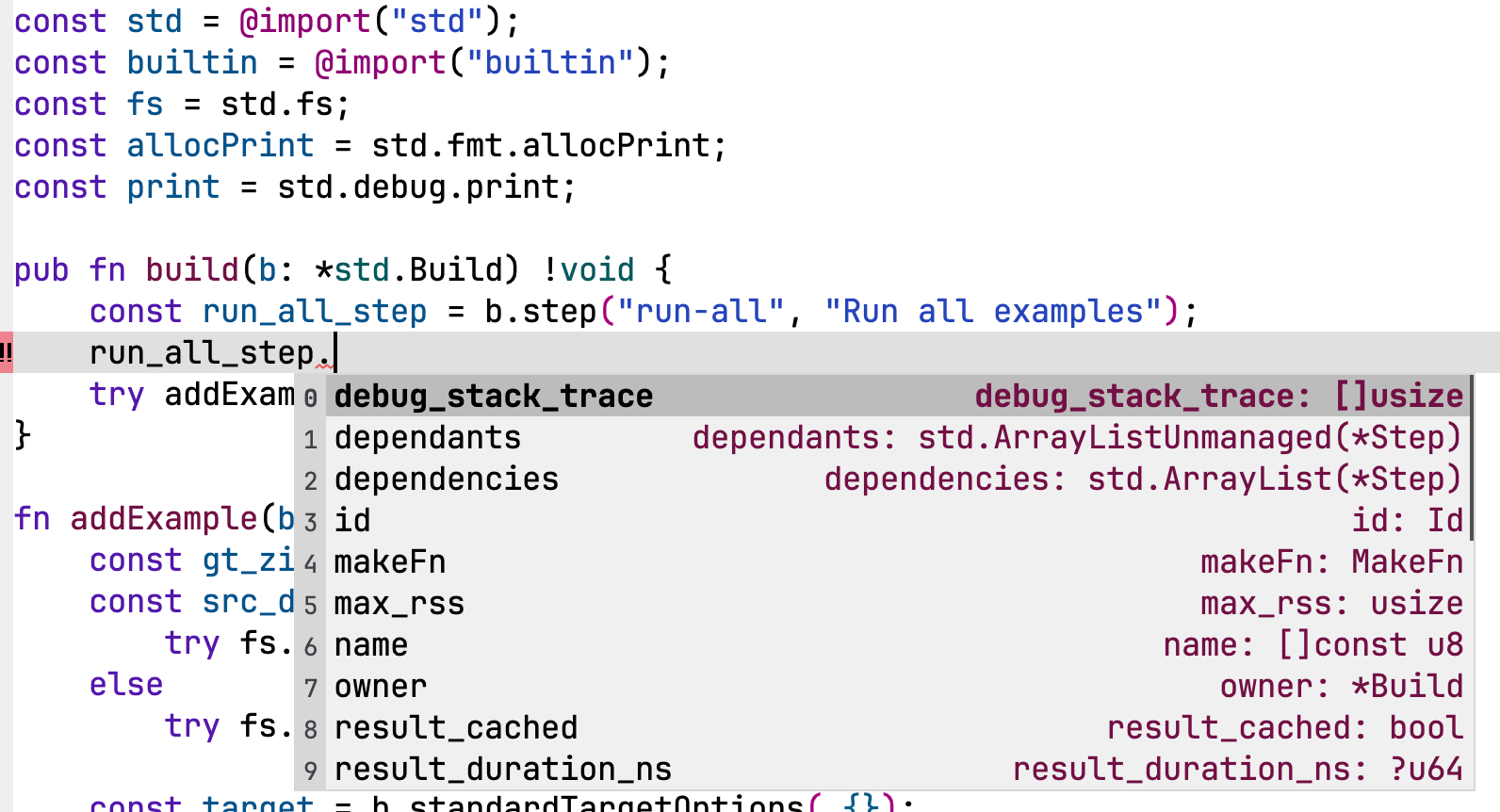Click the red error marker in gutter
This screenshot has width=1500, height=812.
tap(6, 352)
